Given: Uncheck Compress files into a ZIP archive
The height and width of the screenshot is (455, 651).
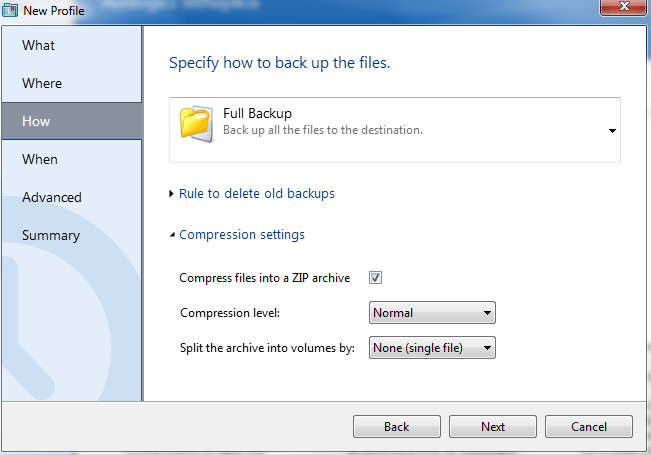Looking at the screenshot, I should pos(375,277).
